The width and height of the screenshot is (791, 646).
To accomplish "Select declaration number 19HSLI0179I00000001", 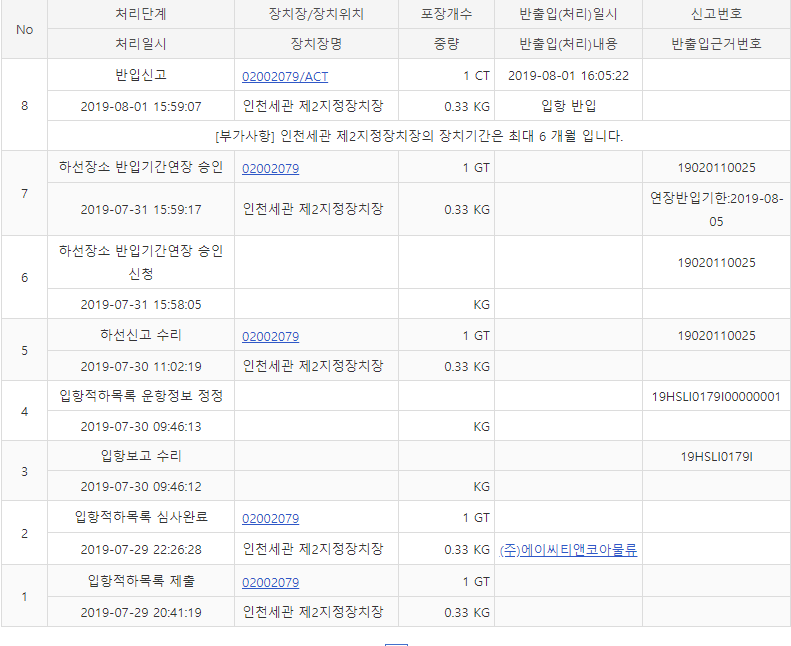I will [x=716, y=396].
